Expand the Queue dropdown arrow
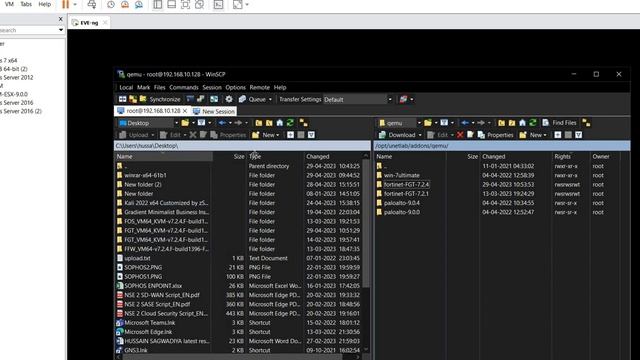The image size is (640, 360). click(270, 100)
